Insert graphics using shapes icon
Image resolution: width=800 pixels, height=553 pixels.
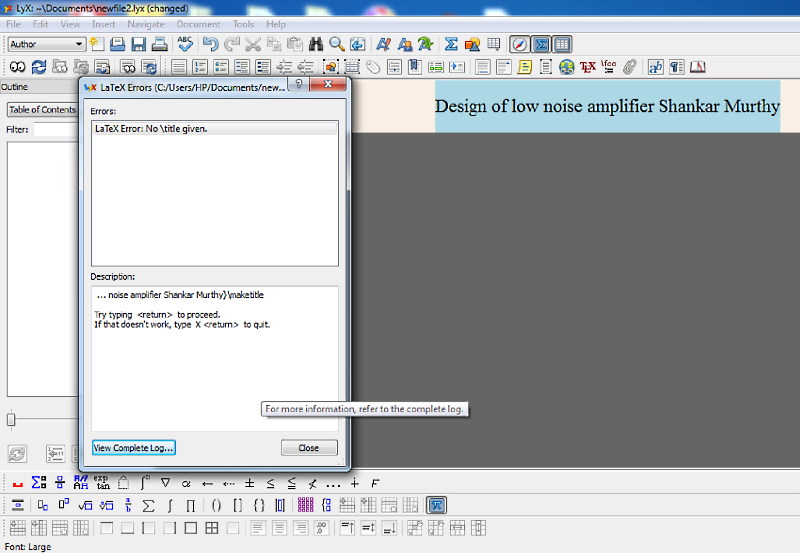point(472,44)
